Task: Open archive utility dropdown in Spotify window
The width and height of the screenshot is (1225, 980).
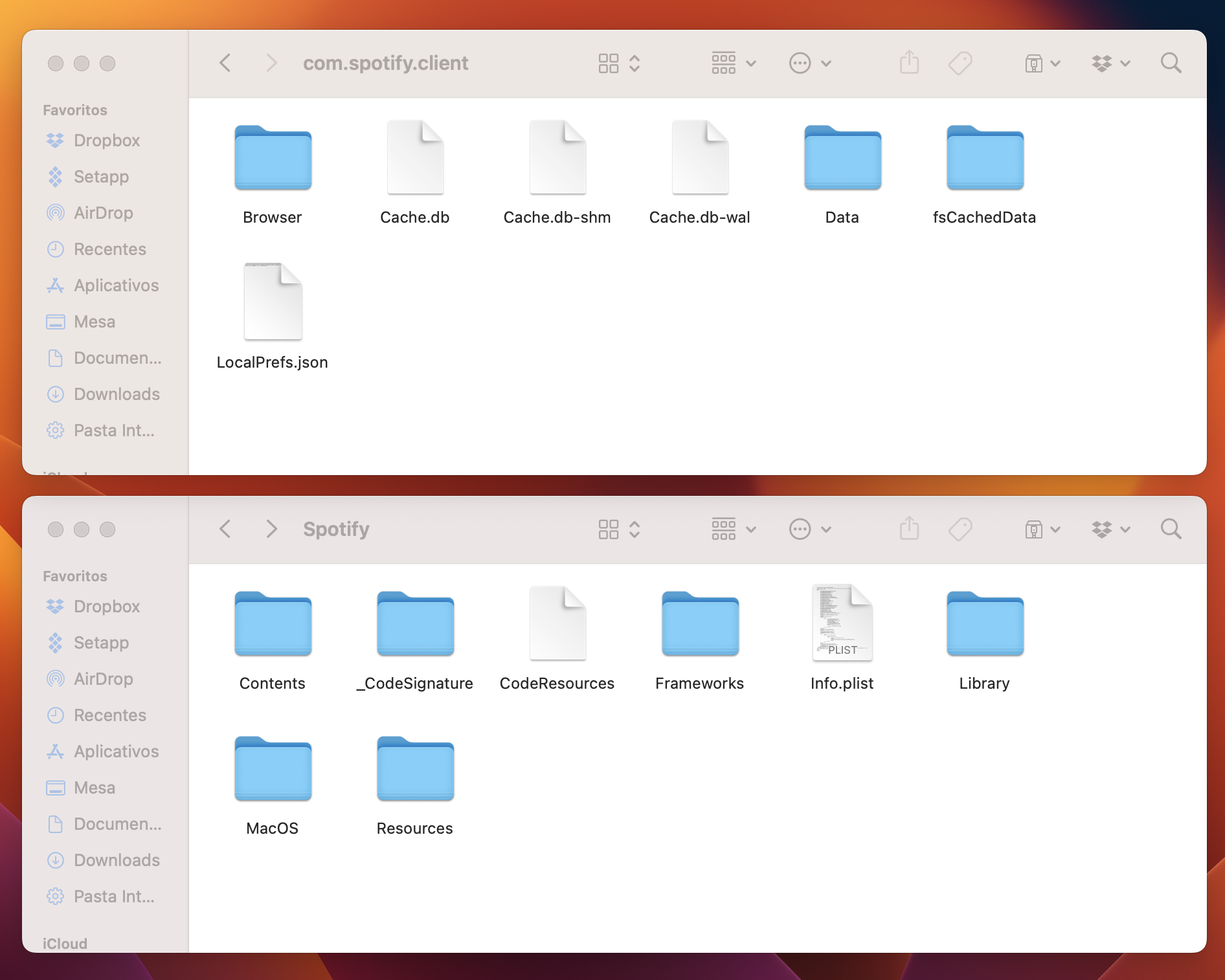Action: coord(1042,529)
